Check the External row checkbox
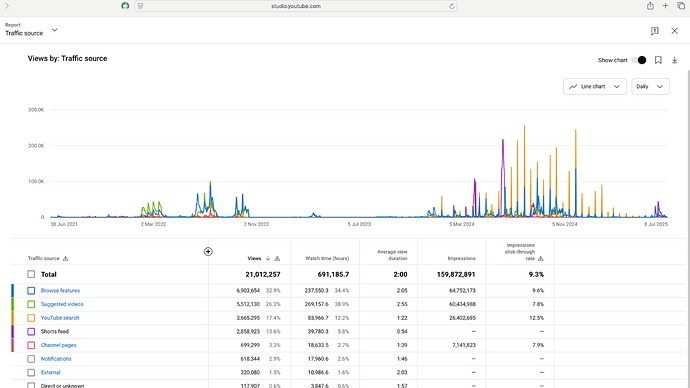This screenshot has width=690, height=388. [x=31, y=373]
